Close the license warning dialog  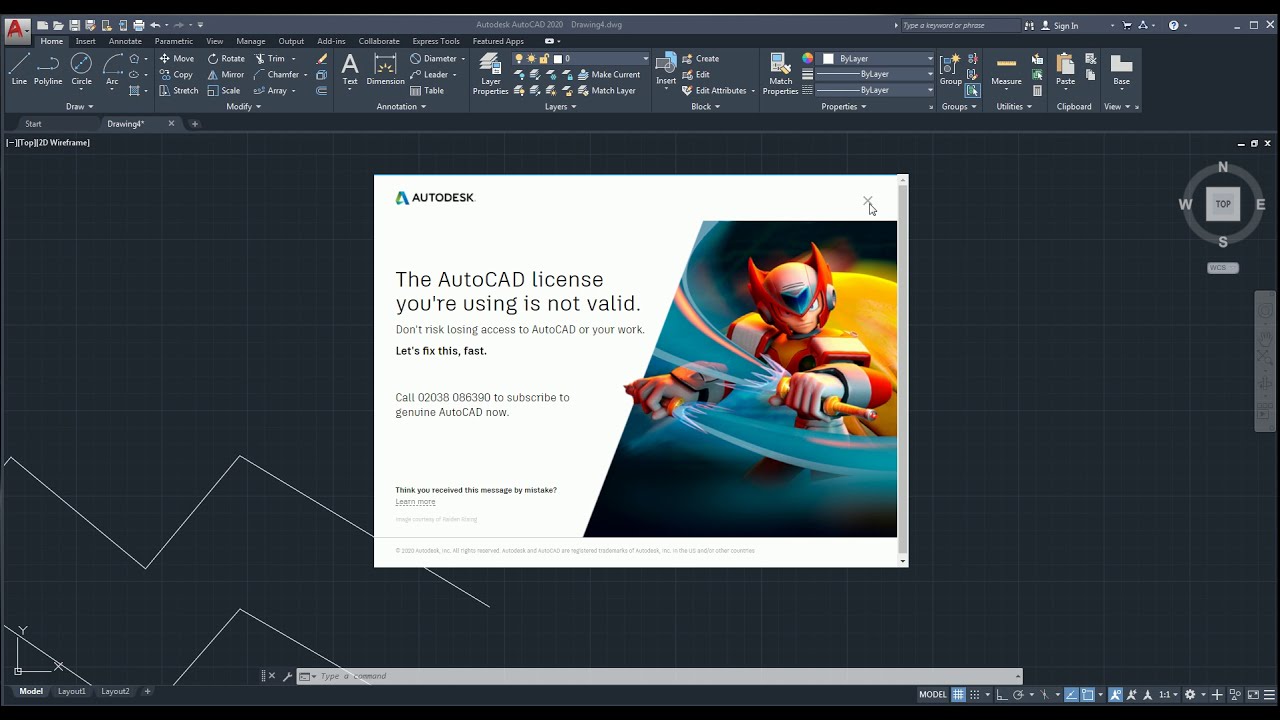point(868,201)
